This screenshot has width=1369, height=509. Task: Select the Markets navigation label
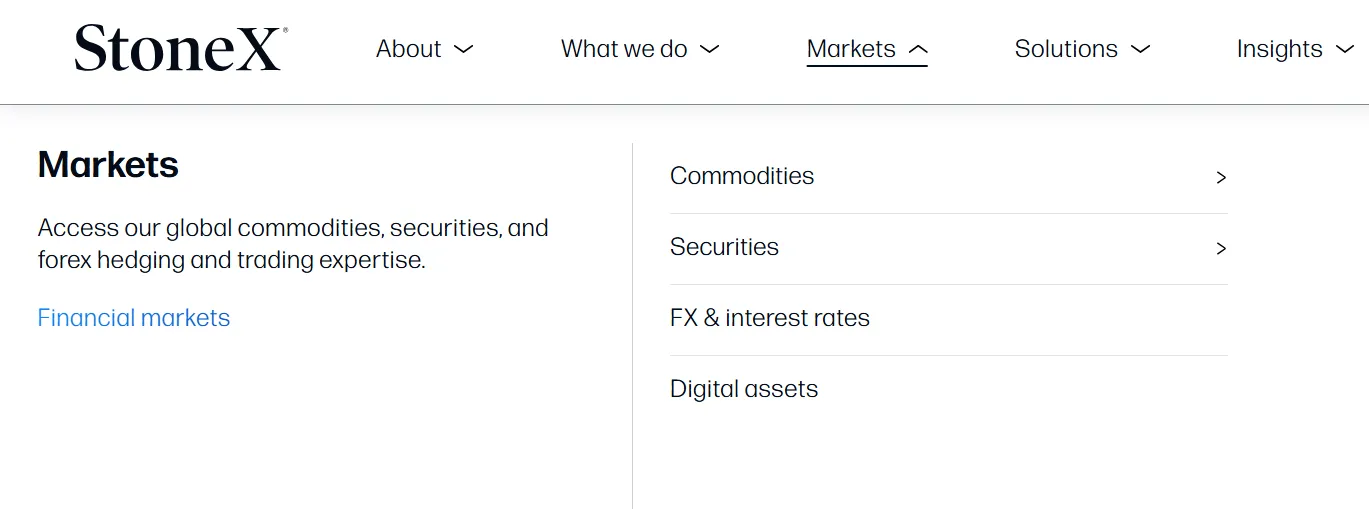click(x=851, y=49)
